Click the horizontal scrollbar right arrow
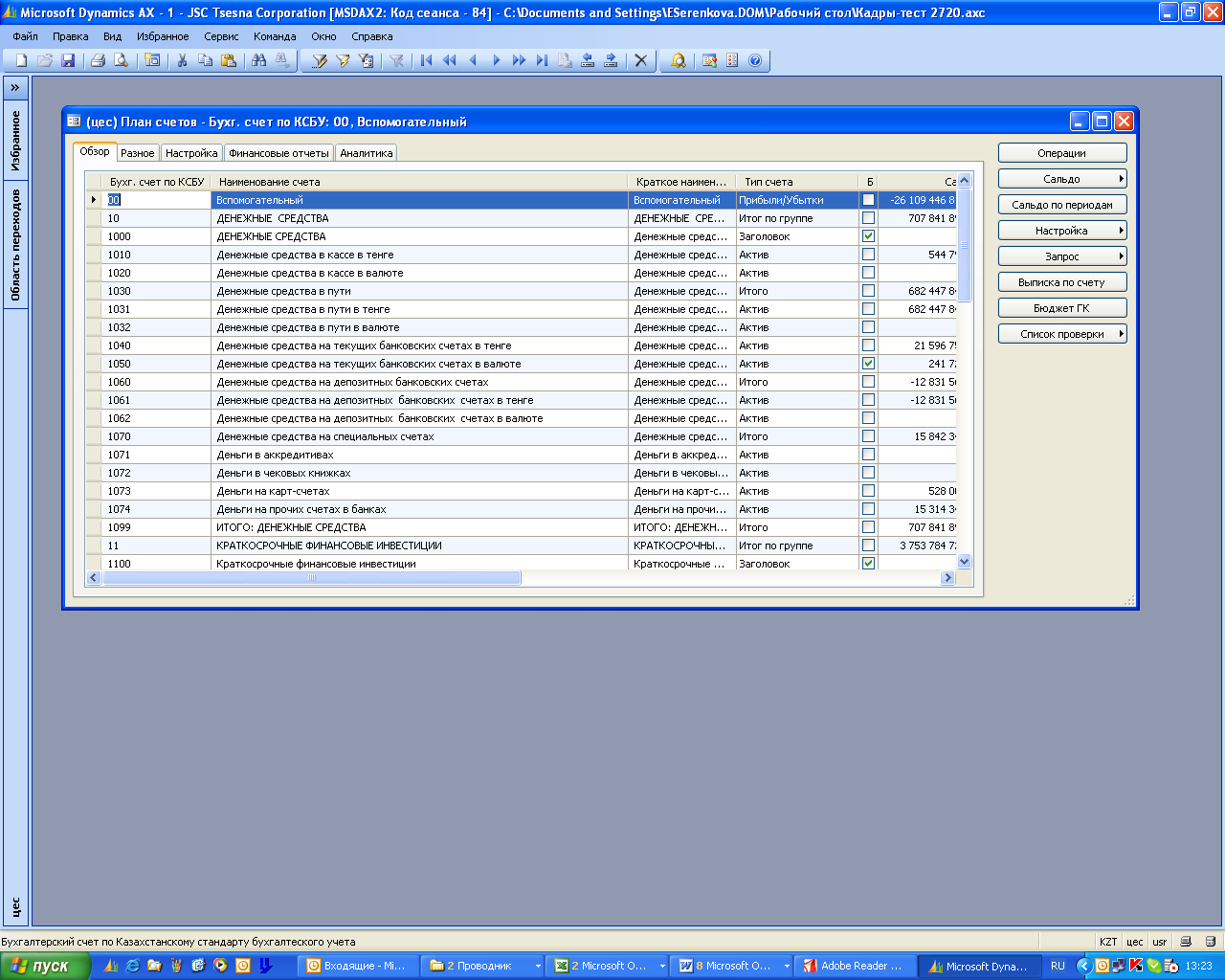 point(948,578)
